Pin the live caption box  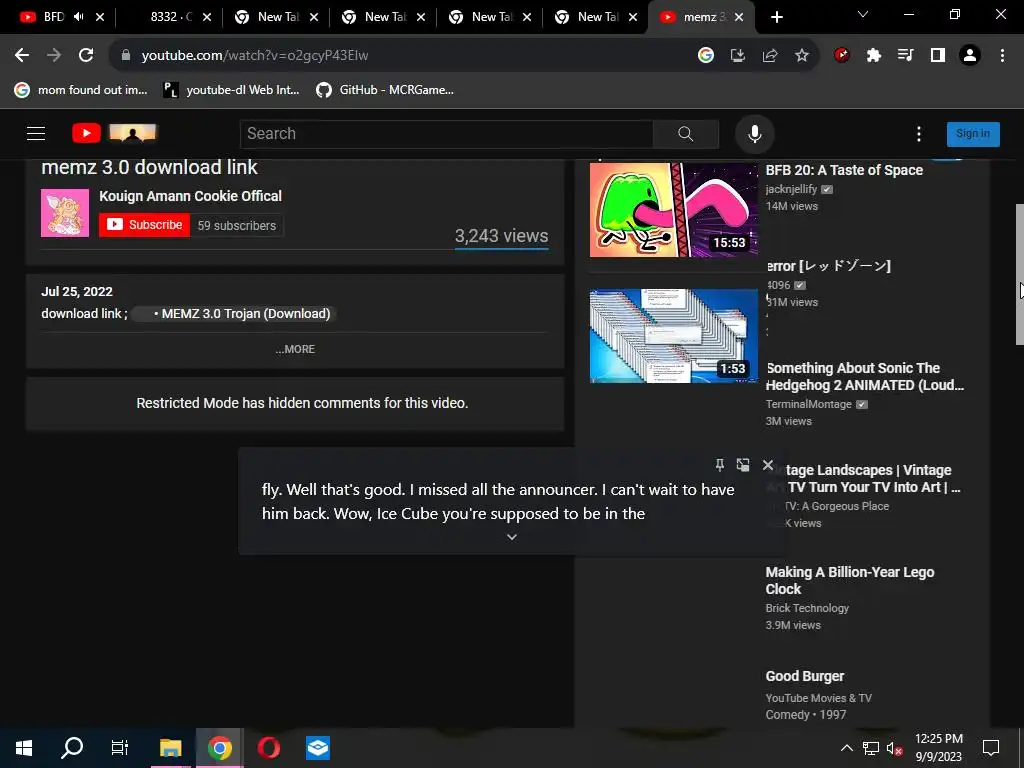tap(719, 465)
